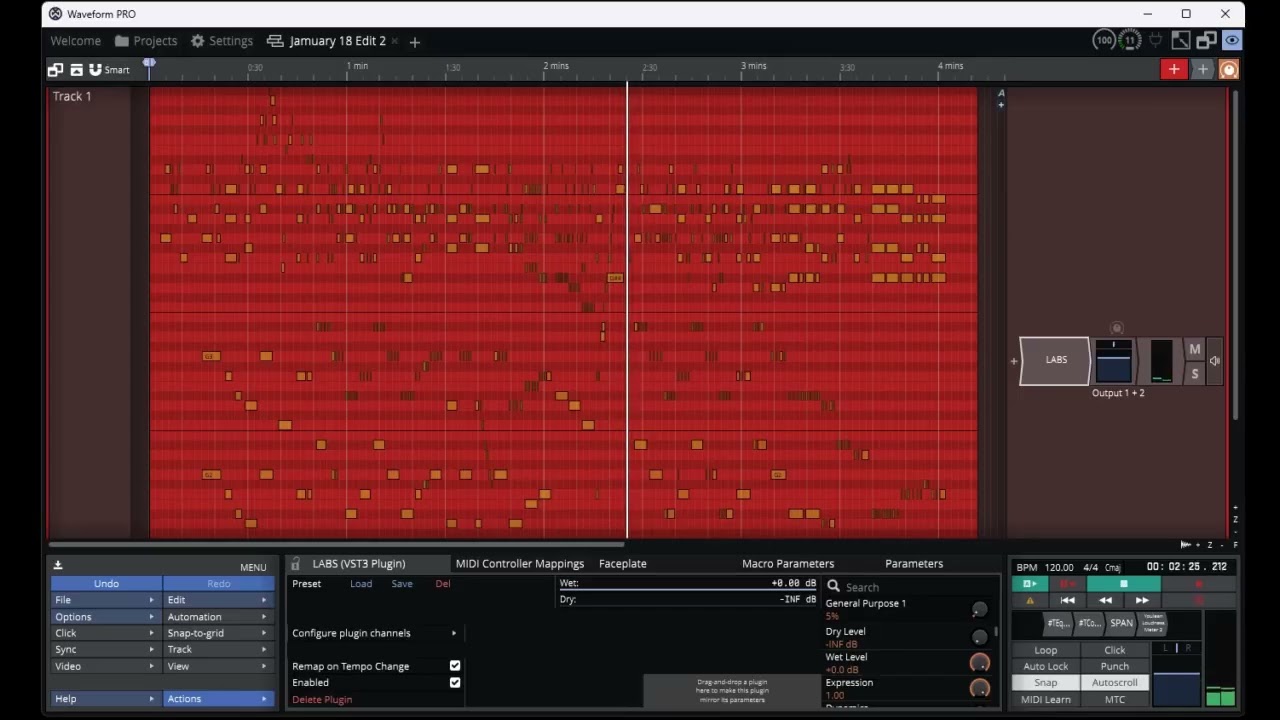Image resolution: width=1280 pixels, height=720 pixels.
Task: Toggle MIDI Learn
Action: click(x=1045, y=700)
